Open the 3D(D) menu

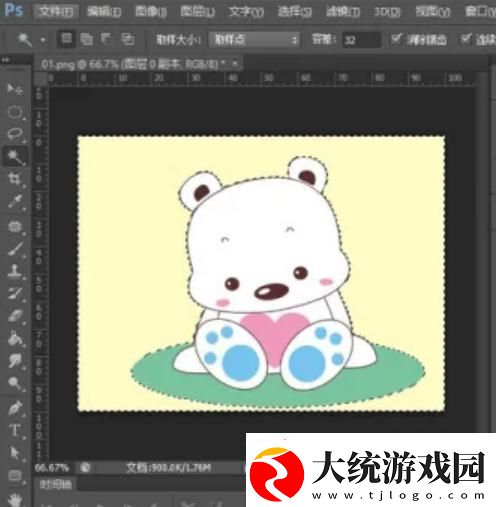387,12
